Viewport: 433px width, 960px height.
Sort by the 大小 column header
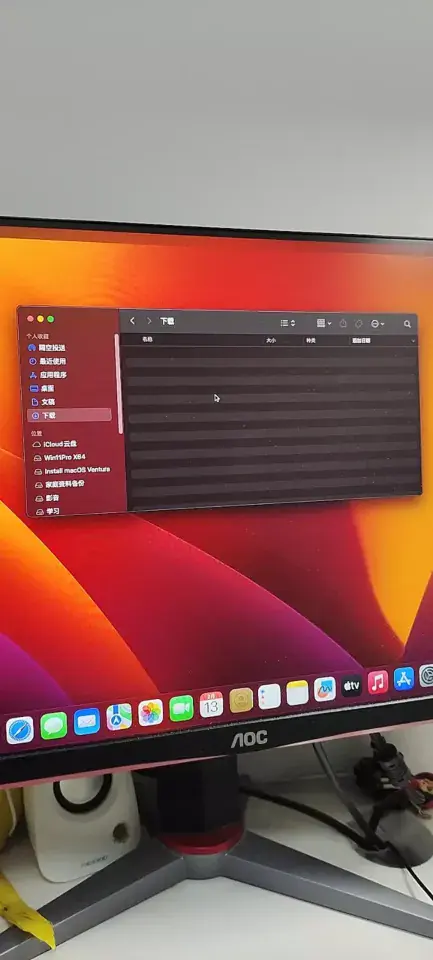(x=271, y=340)
